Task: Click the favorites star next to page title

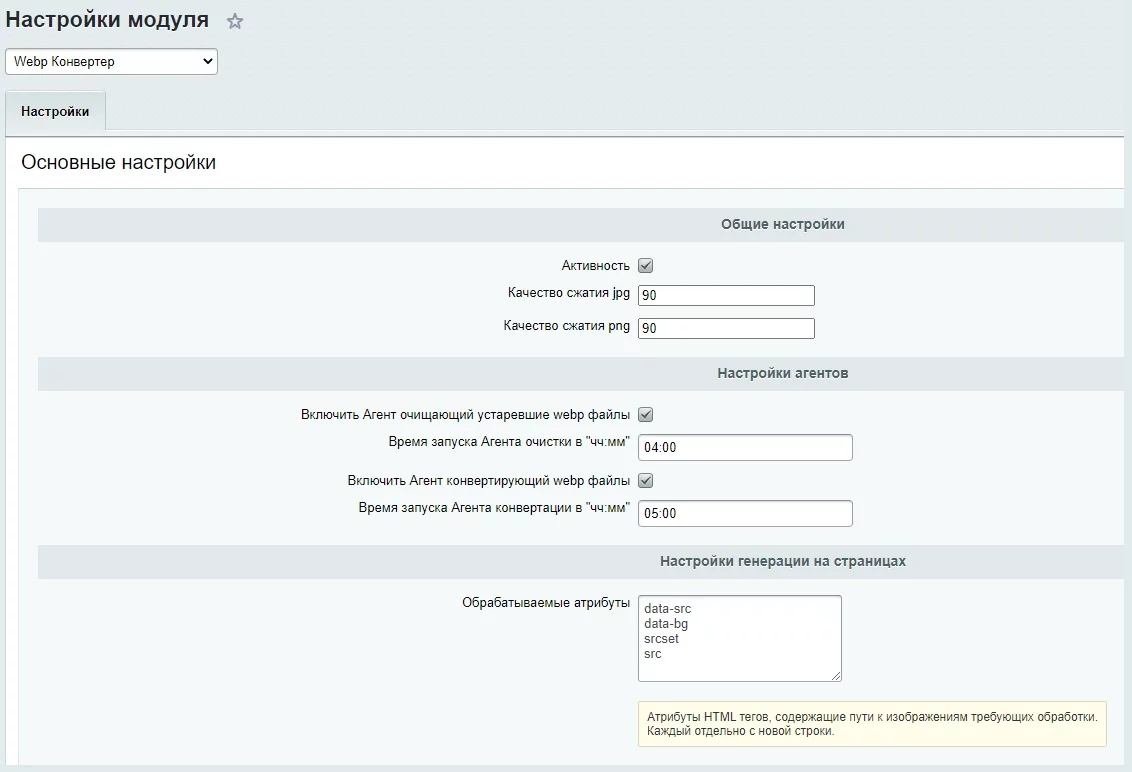Action: tap(235, 21)
